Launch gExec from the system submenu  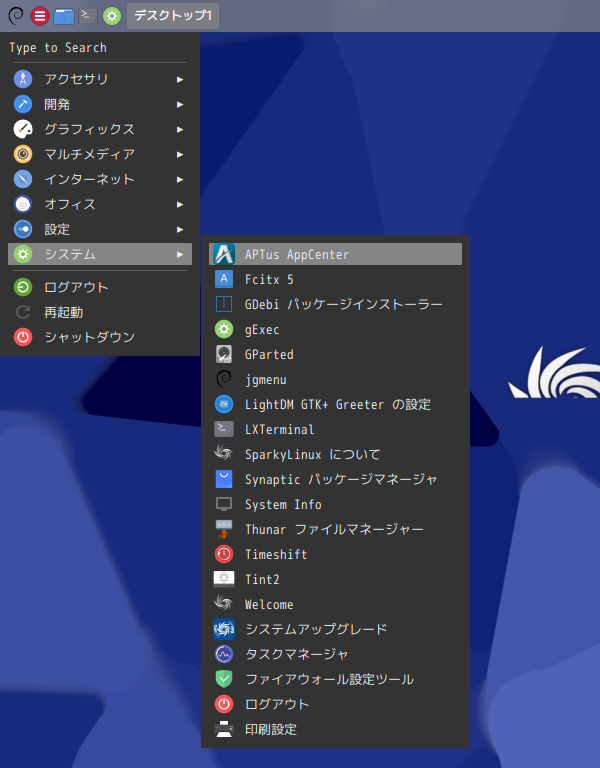pyautogui.click(x=335, y=329)
